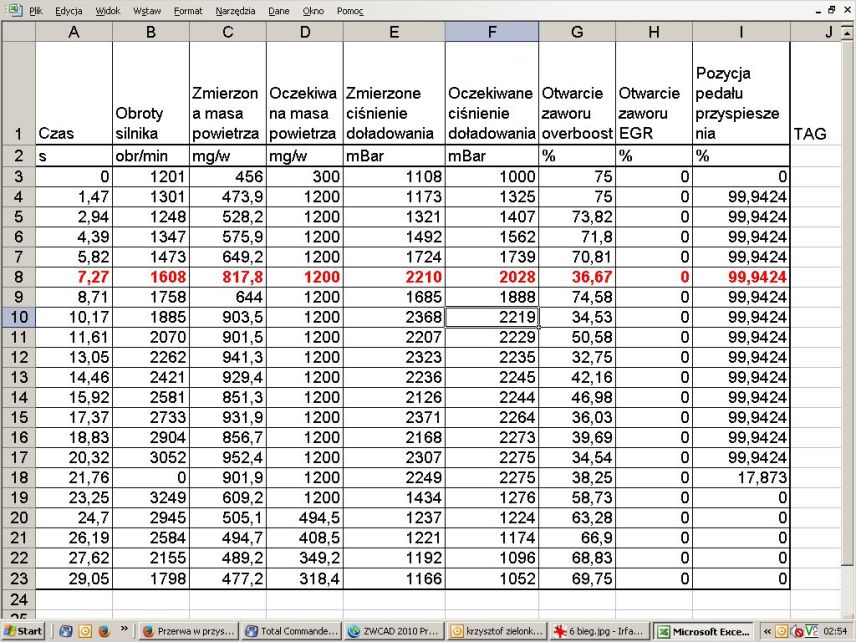The image size is (856, 642).
Task: Open the Edycja menu
Action: point(69,11)
